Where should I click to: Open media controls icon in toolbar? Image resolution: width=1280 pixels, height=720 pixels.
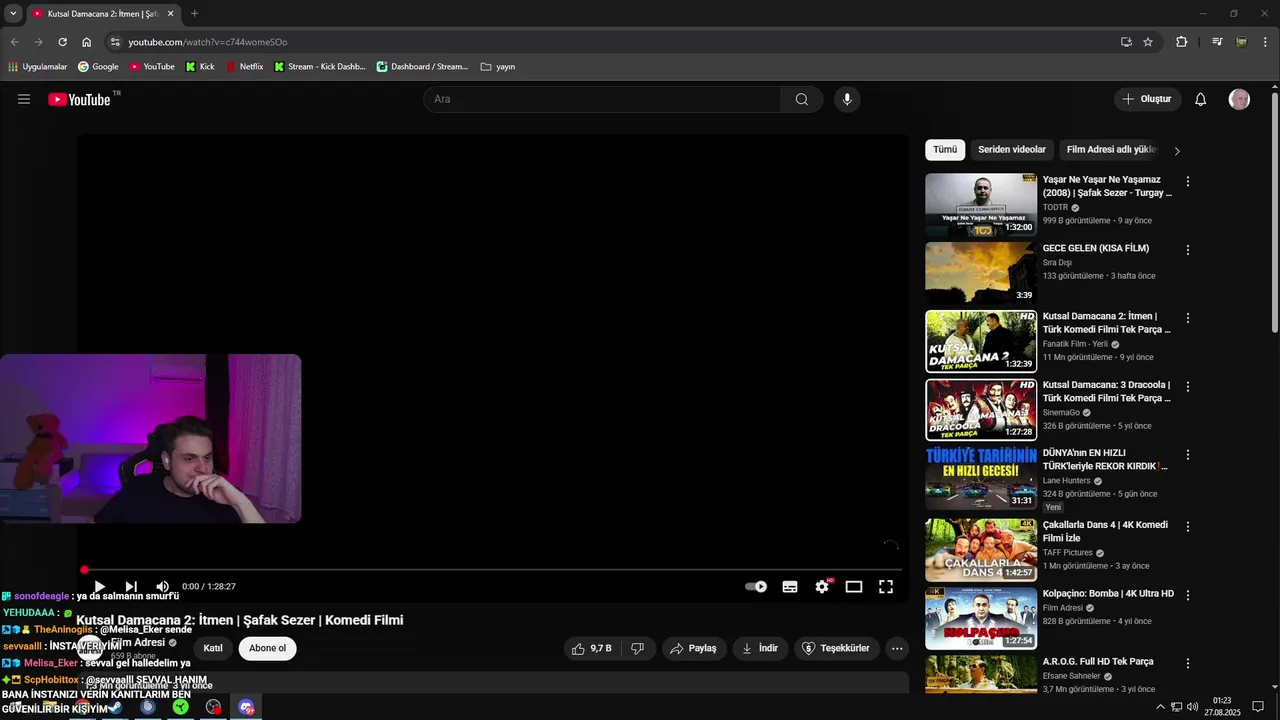point(1217,42)
